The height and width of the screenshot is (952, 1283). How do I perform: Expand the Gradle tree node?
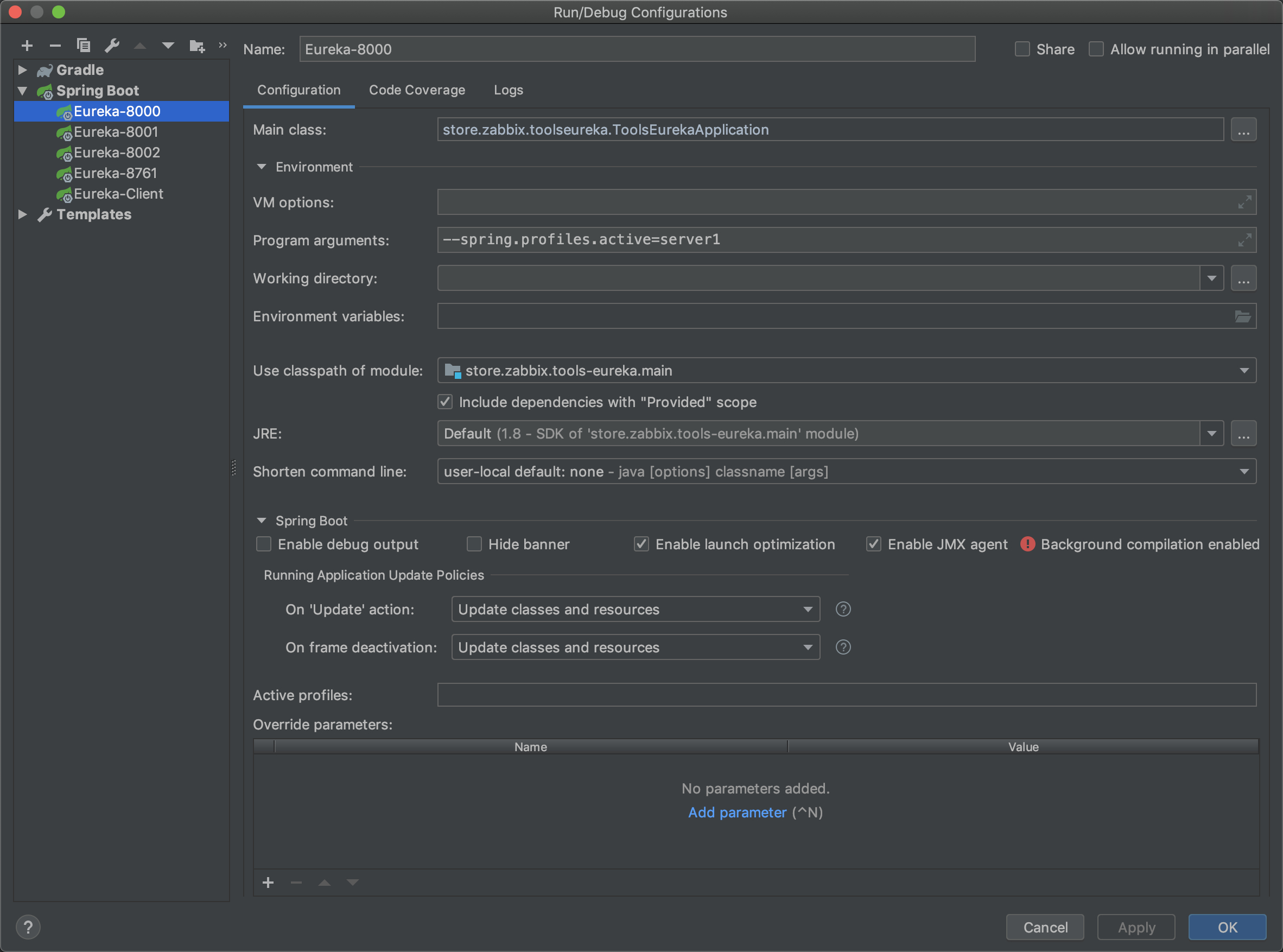tap(22, 69)
